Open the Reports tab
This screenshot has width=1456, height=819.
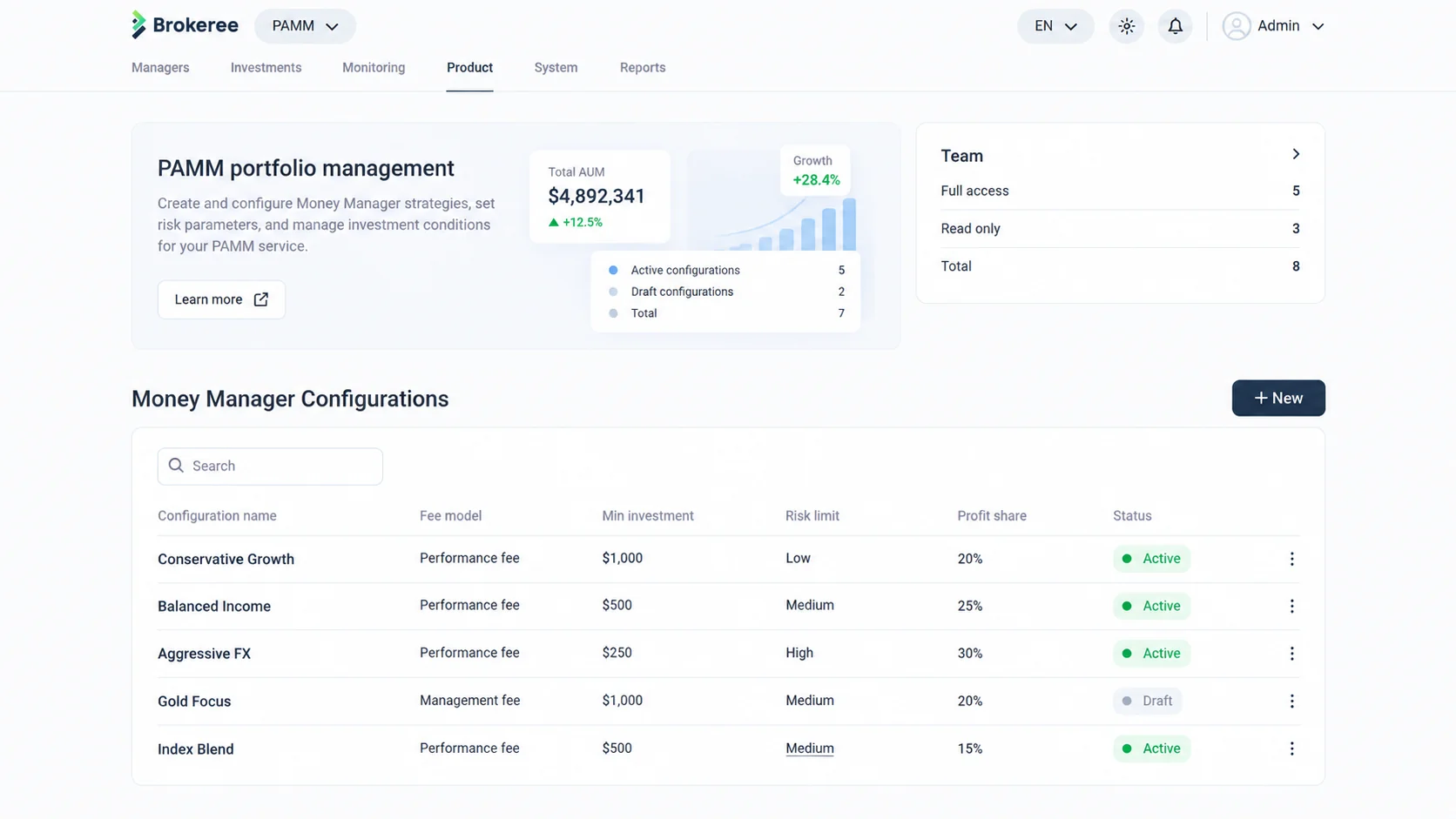pyautogui.click(x=643, y=68)
